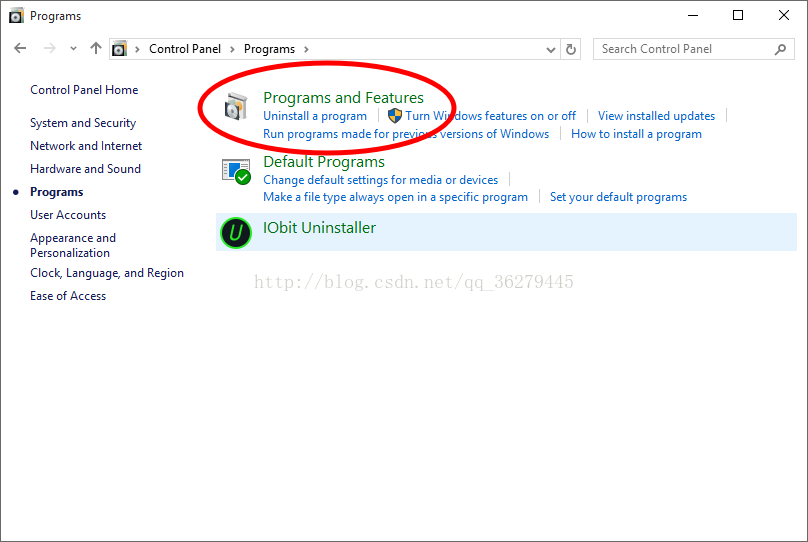Screen dimensions: 808x542
Task: Select Programs breadcrumb in address bar
Action: click(x=270, y=49)
